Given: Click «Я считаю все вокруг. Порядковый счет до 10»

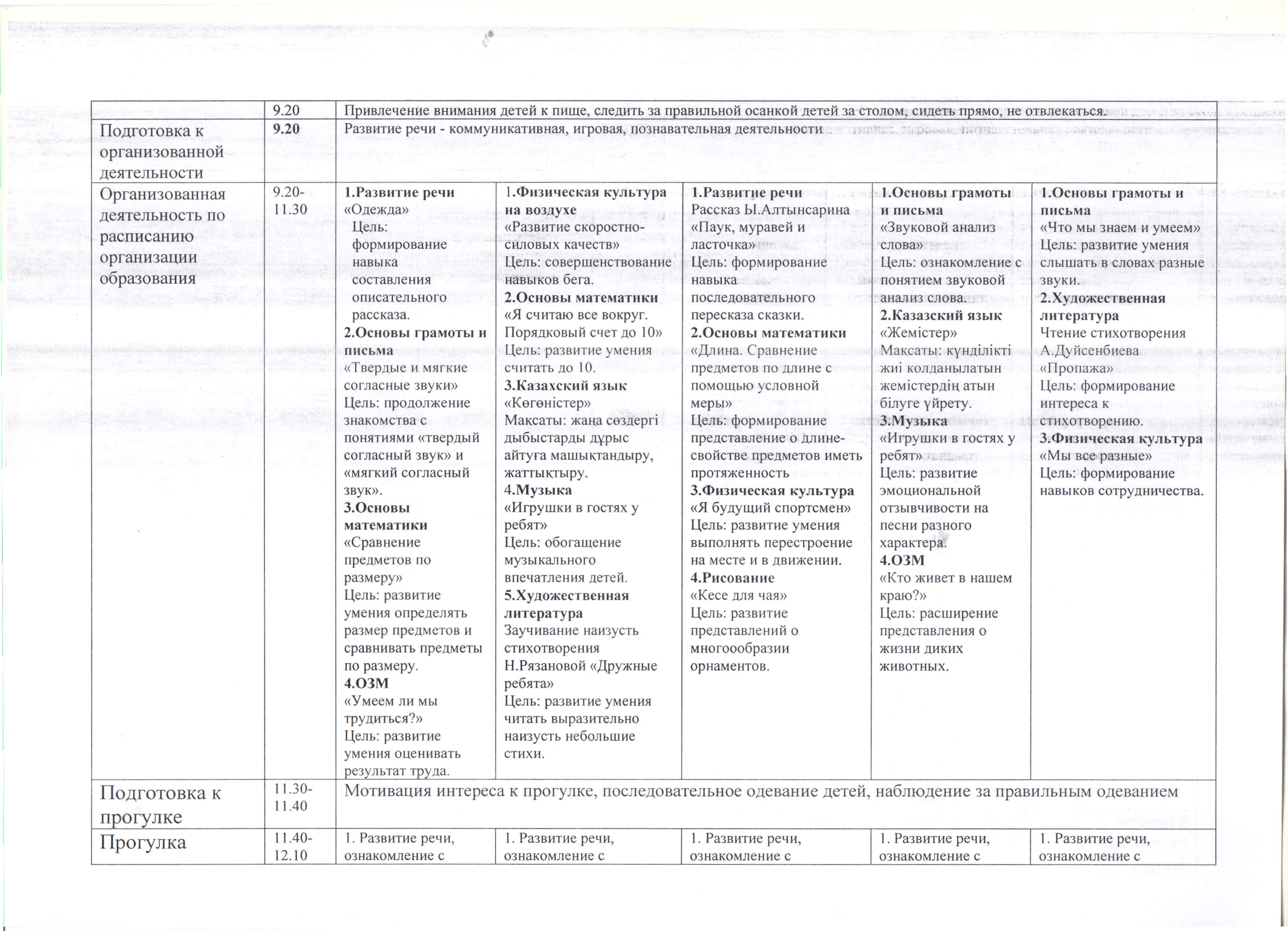Looking at the screenshot, I should pos(583,323).
